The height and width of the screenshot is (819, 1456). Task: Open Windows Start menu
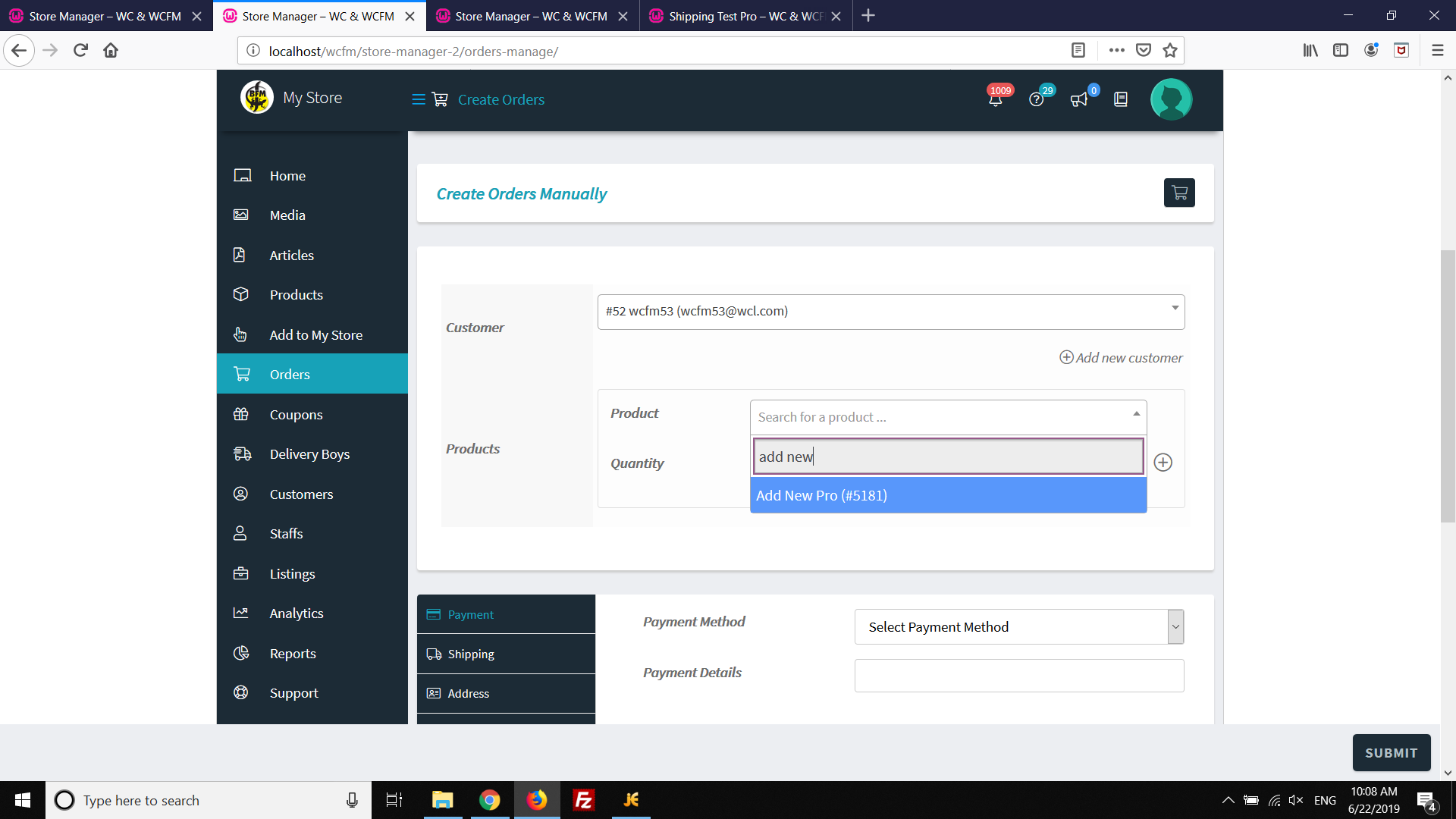[x=23, y=800]
